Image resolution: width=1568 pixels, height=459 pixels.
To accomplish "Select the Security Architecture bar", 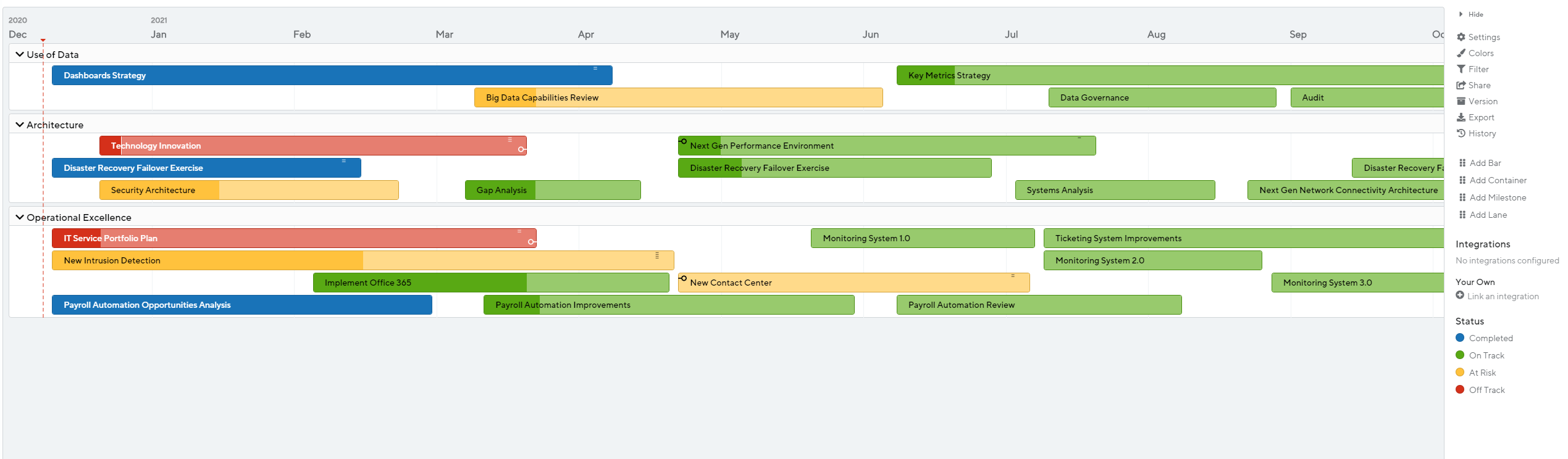I will 249,190.
